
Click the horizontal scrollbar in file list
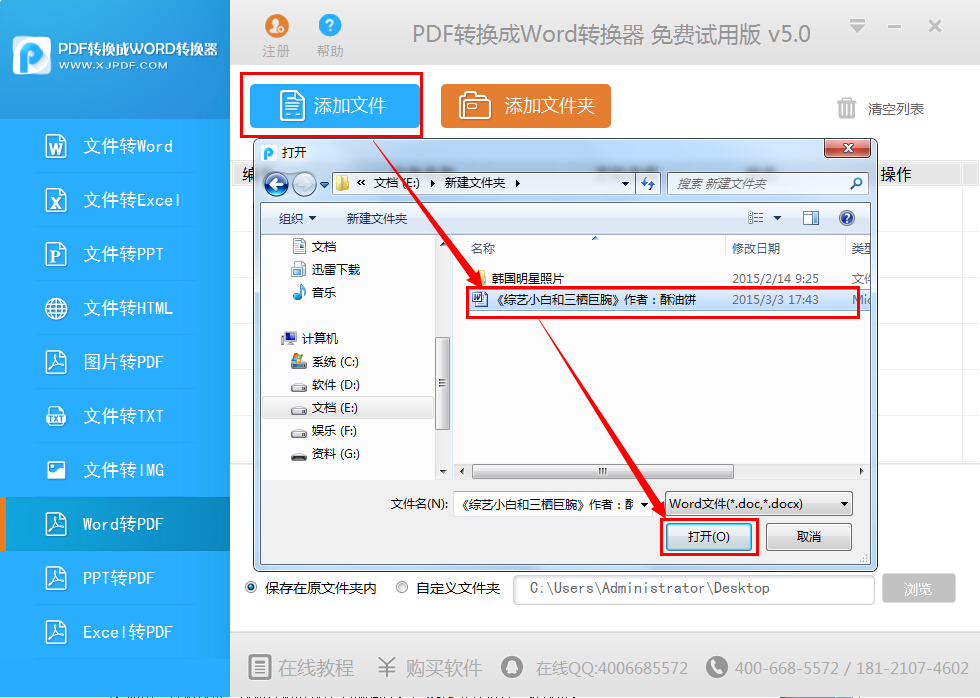pos(602,471)
